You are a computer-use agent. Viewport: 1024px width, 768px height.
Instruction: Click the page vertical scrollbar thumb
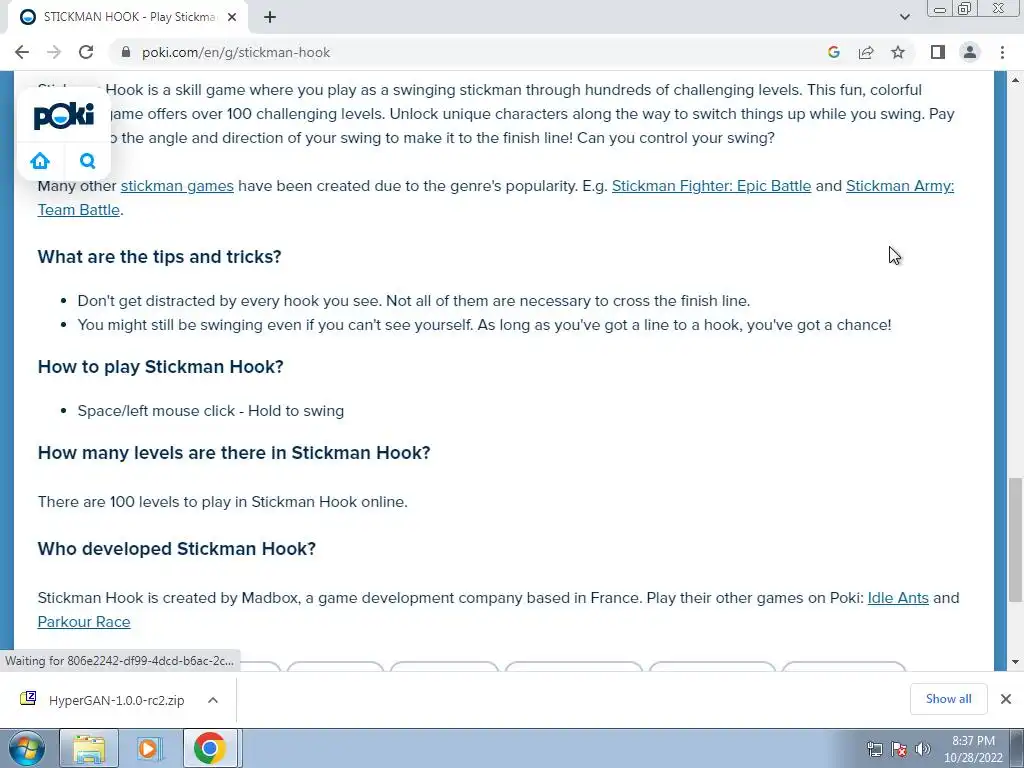tap(1015, 539)
